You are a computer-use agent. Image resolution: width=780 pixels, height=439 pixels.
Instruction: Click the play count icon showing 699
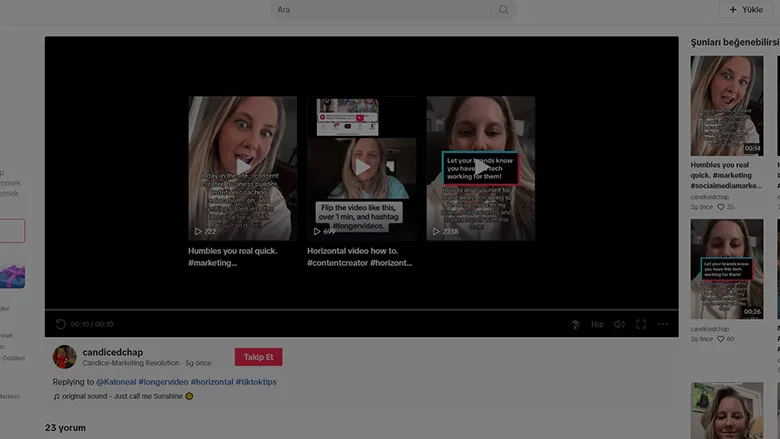click(x=317, y=231)
